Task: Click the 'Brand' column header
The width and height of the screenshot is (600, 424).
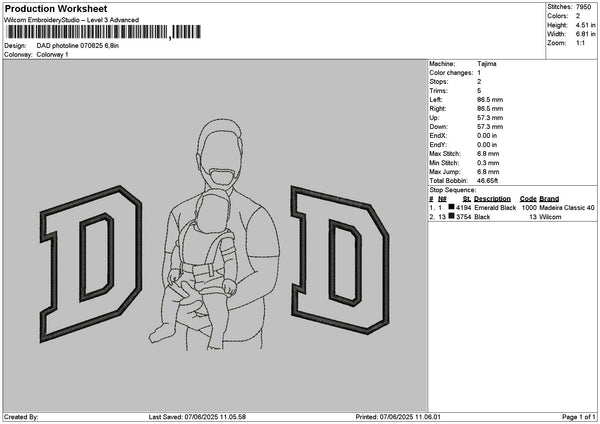Action: coord(549,199)
